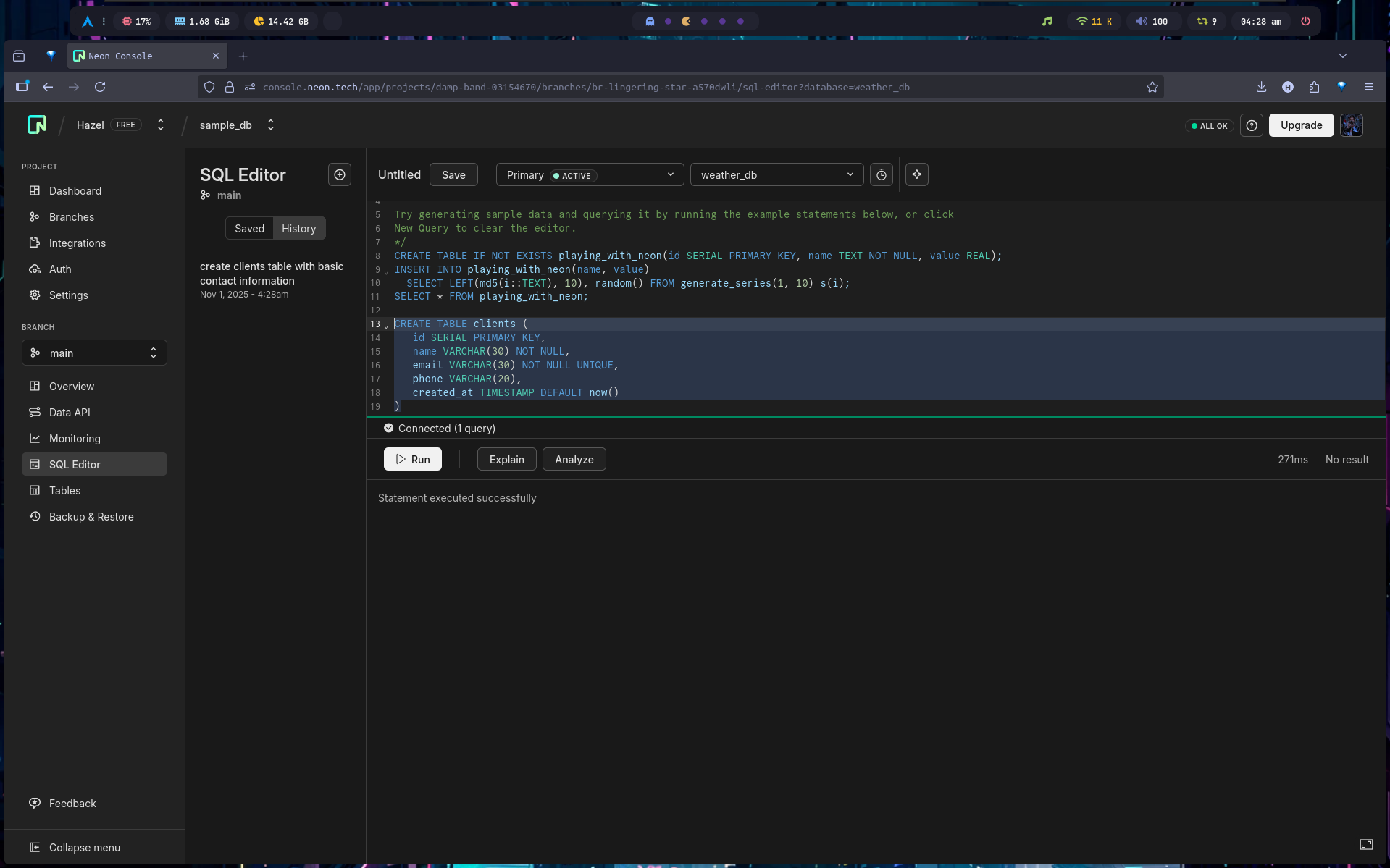Expand results panel with fullscreen icon

pos(1366,844)
